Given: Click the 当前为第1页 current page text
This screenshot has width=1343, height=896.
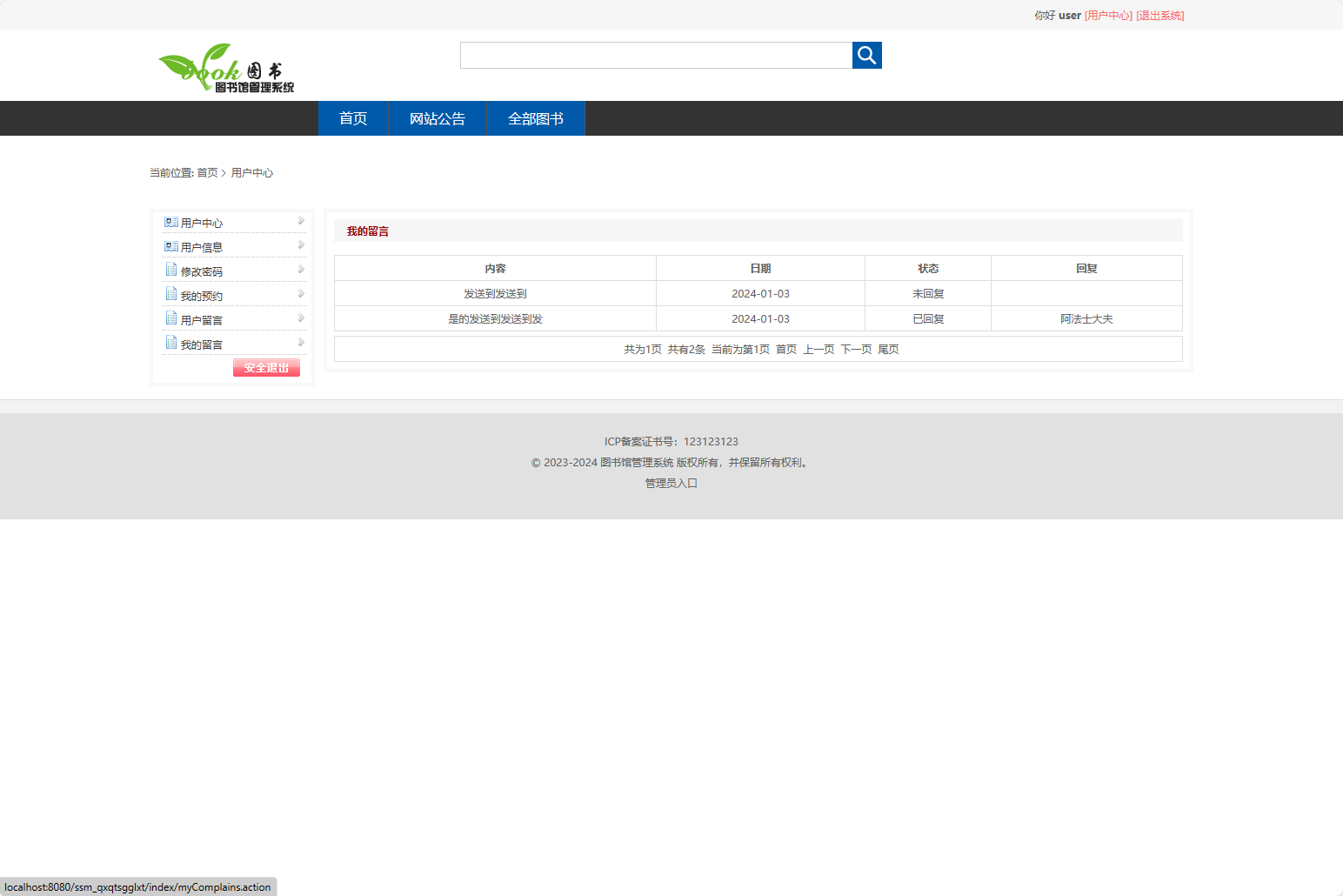Looking at the screenshot, I should pyautogui.click(x=740, y=350).
